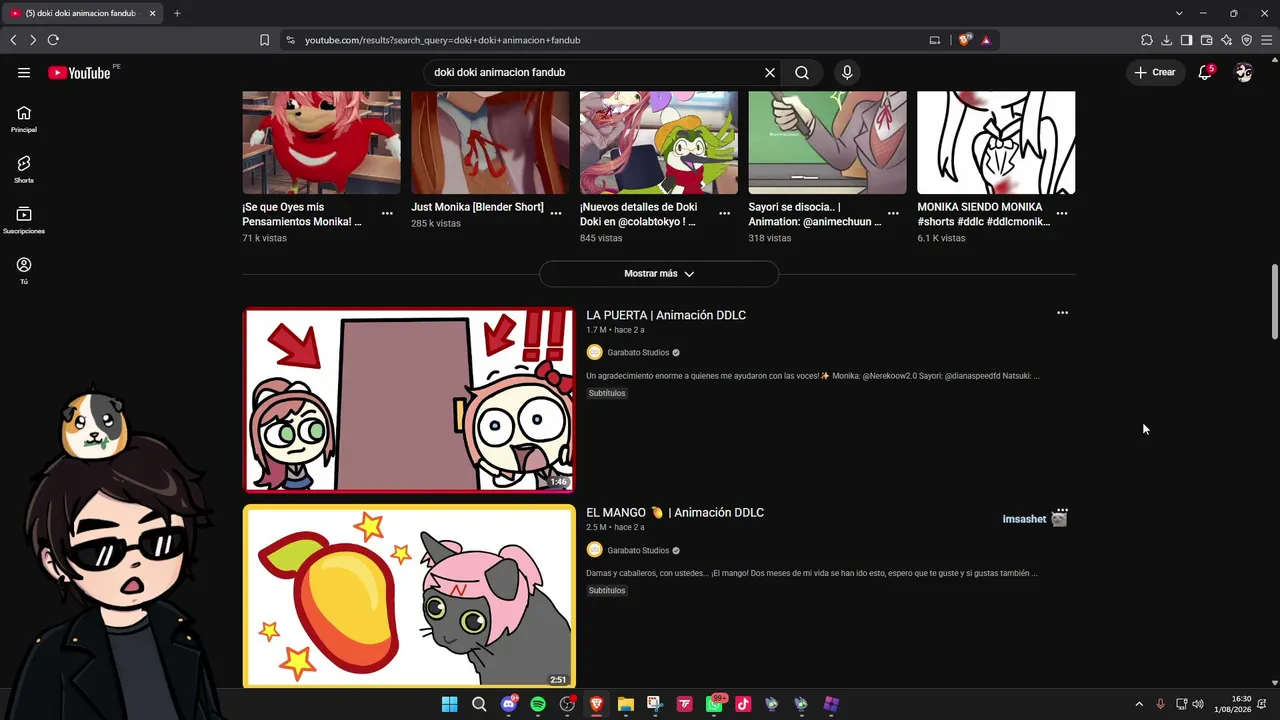This screenshot has width=1280, height=720.
Task: Open options for LA PUERTA video
Action: pyautogui.click(x=1062, y=313)
